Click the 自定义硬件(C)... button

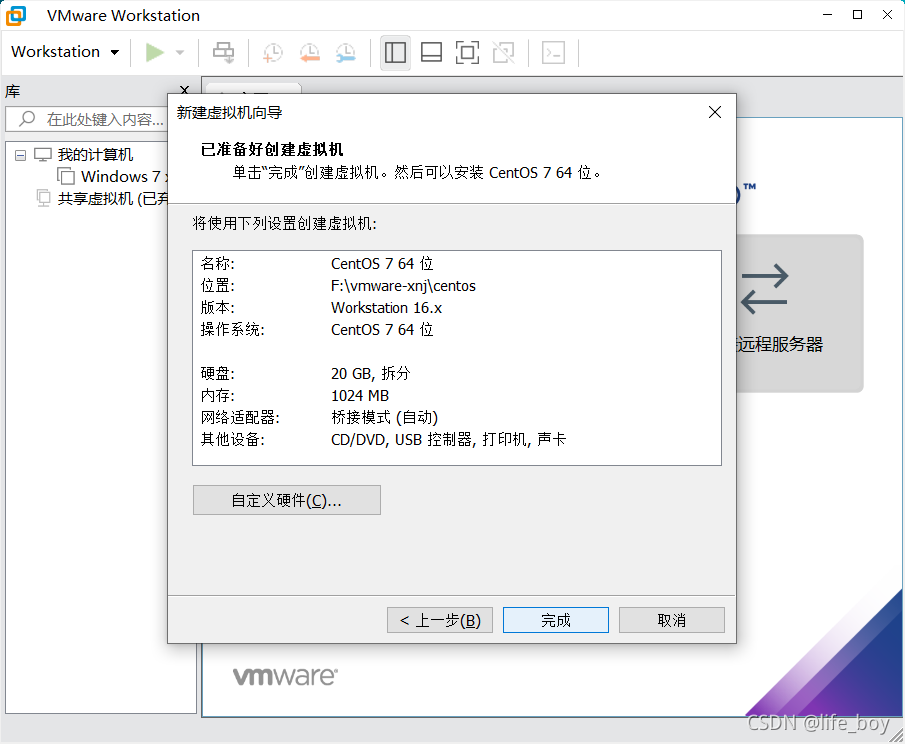[287, 500]
